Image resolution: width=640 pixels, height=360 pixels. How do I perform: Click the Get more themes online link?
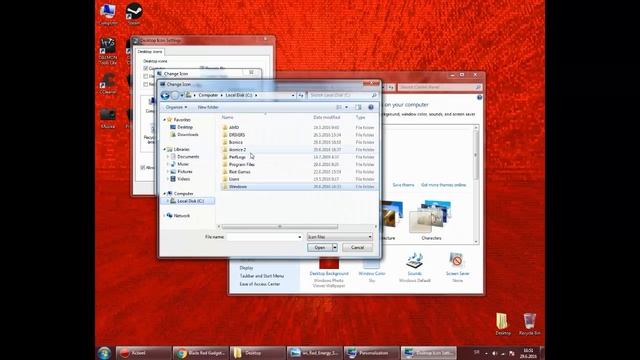pos(443,185)
